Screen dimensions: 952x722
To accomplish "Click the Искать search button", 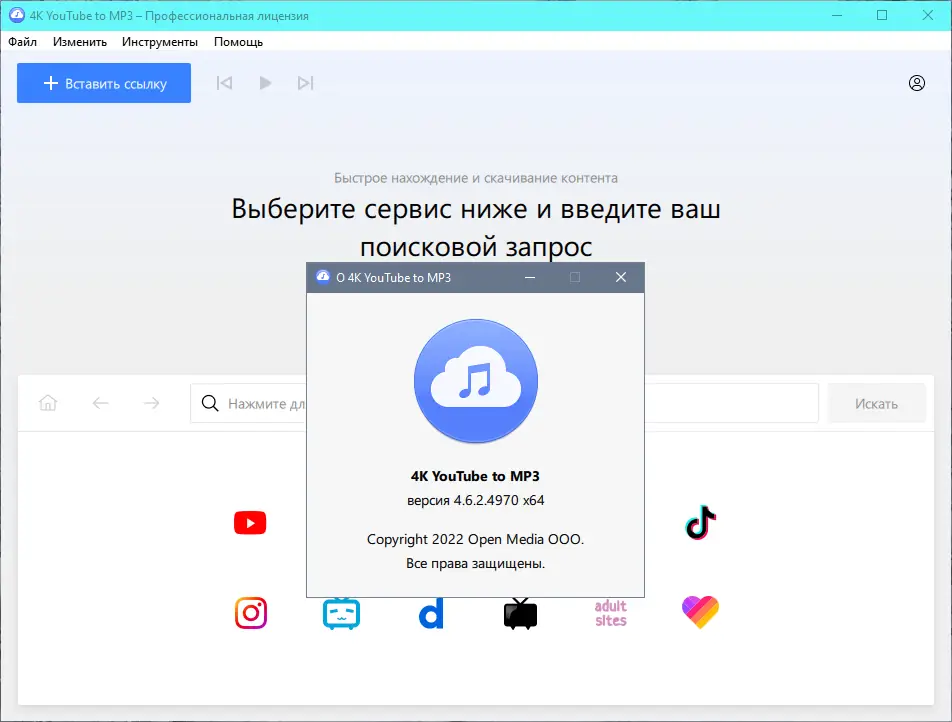I will 876,403.
